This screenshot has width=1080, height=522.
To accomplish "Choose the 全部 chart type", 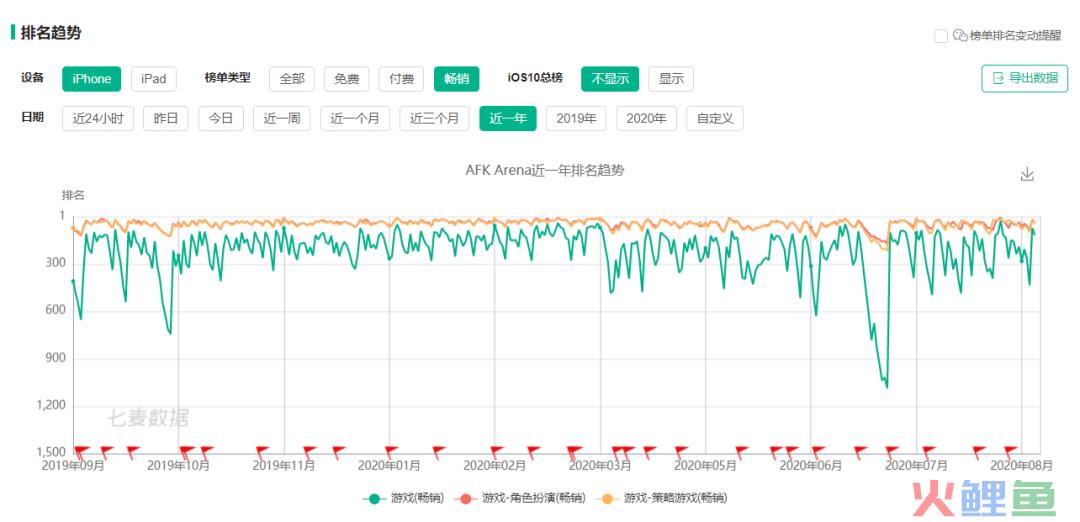I will (291, 79).
